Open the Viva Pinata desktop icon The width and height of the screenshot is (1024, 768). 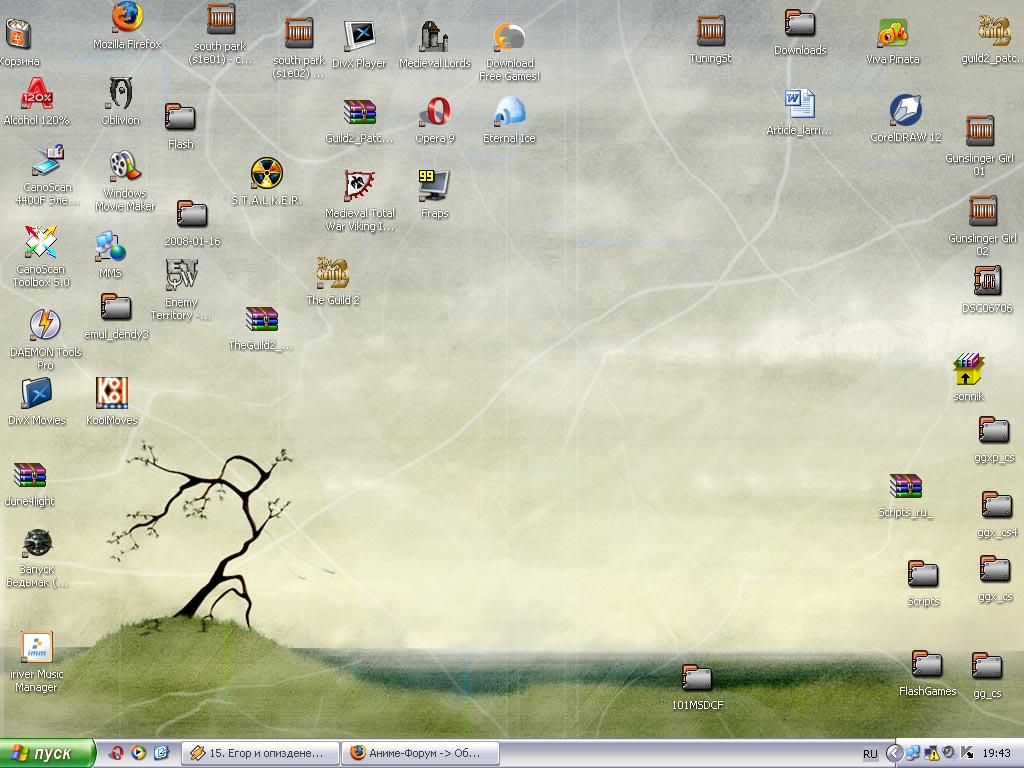[x=892, y=34]
